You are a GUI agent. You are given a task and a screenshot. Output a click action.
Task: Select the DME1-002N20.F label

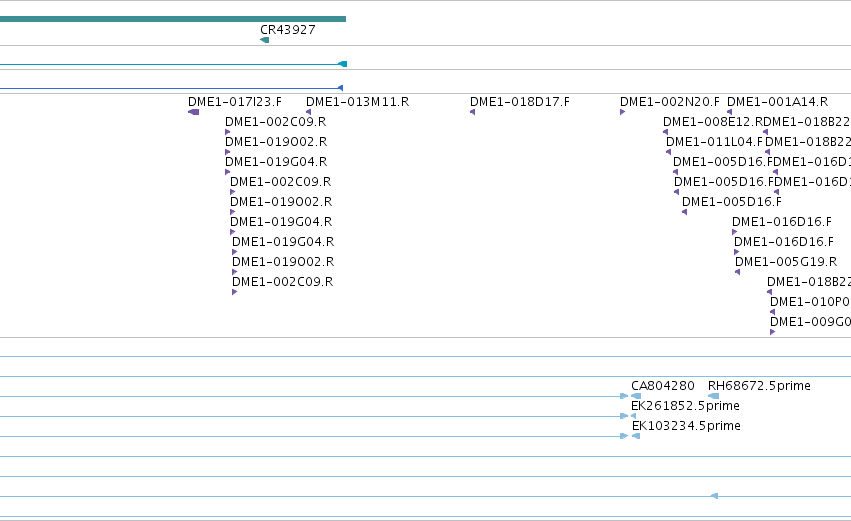point(670,102)
